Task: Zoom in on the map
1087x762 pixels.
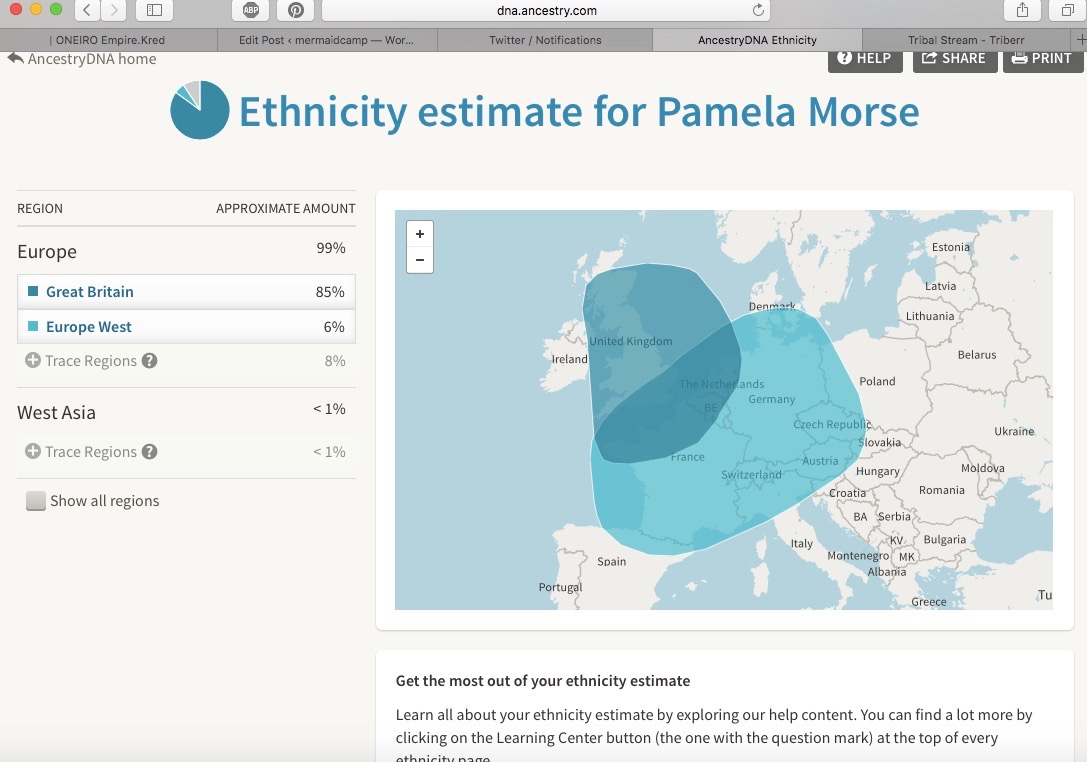Action: (x=420, y=234)
